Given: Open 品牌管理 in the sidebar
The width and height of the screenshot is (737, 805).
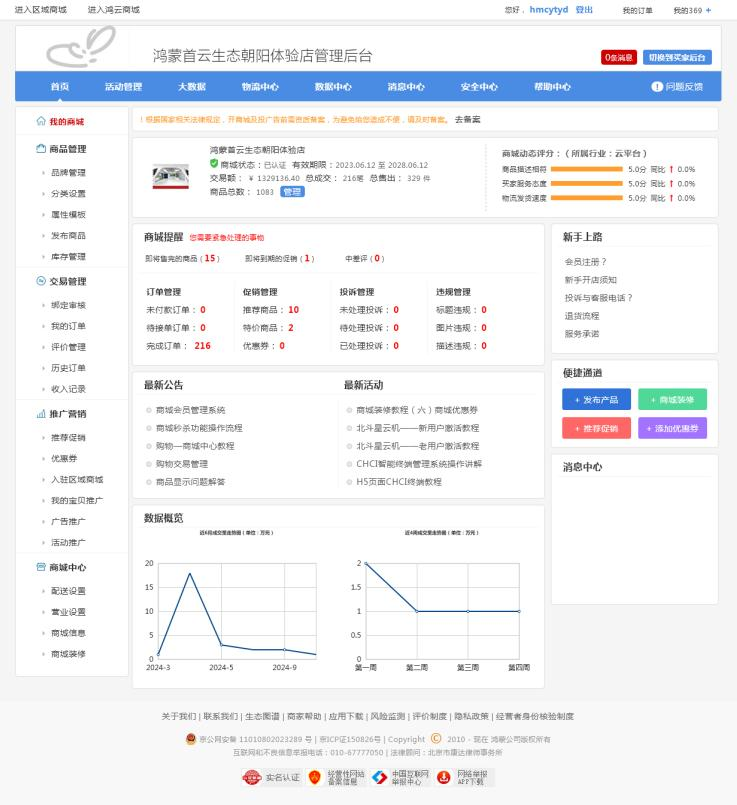Looking at the screenshot, I should pos(68,172).
